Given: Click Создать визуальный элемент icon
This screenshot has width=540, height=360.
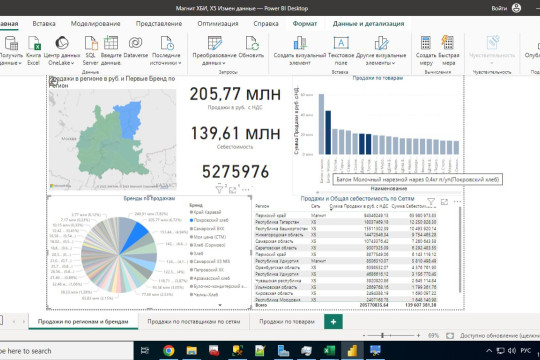Looking at the screenshot, I should click(x=300, y=44).
